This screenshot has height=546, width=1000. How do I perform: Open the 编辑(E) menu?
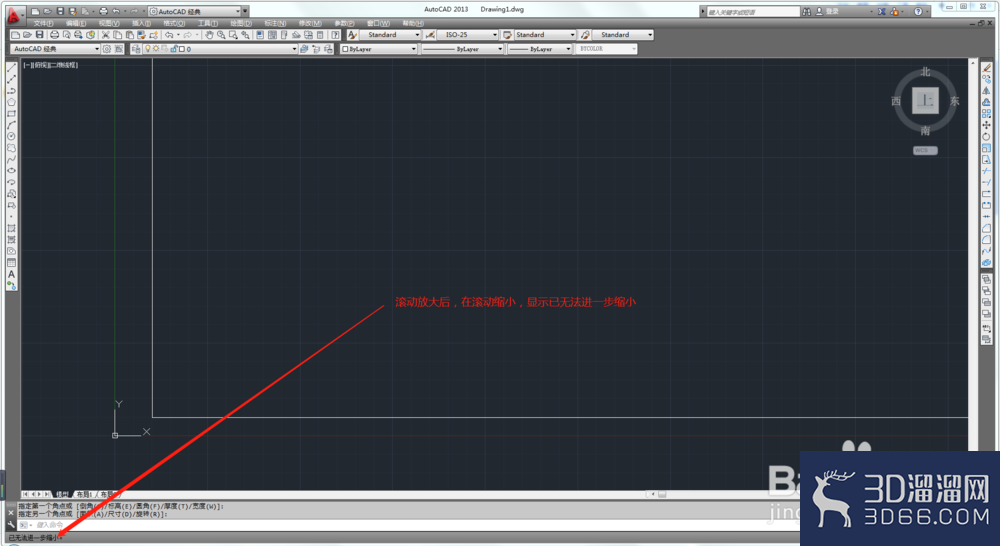click(x=76, y=24)
